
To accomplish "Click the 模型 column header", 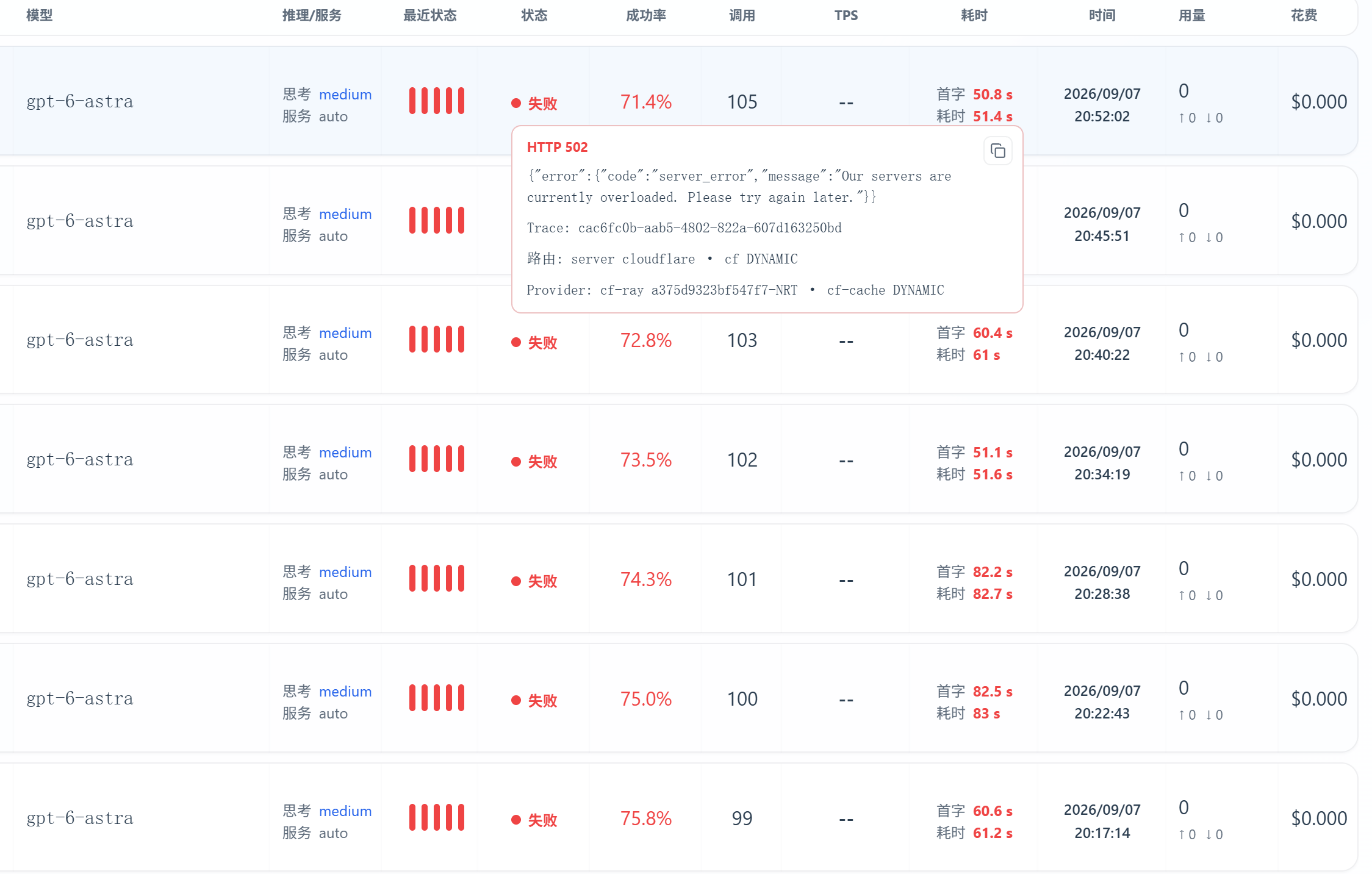I will (40, 15).
